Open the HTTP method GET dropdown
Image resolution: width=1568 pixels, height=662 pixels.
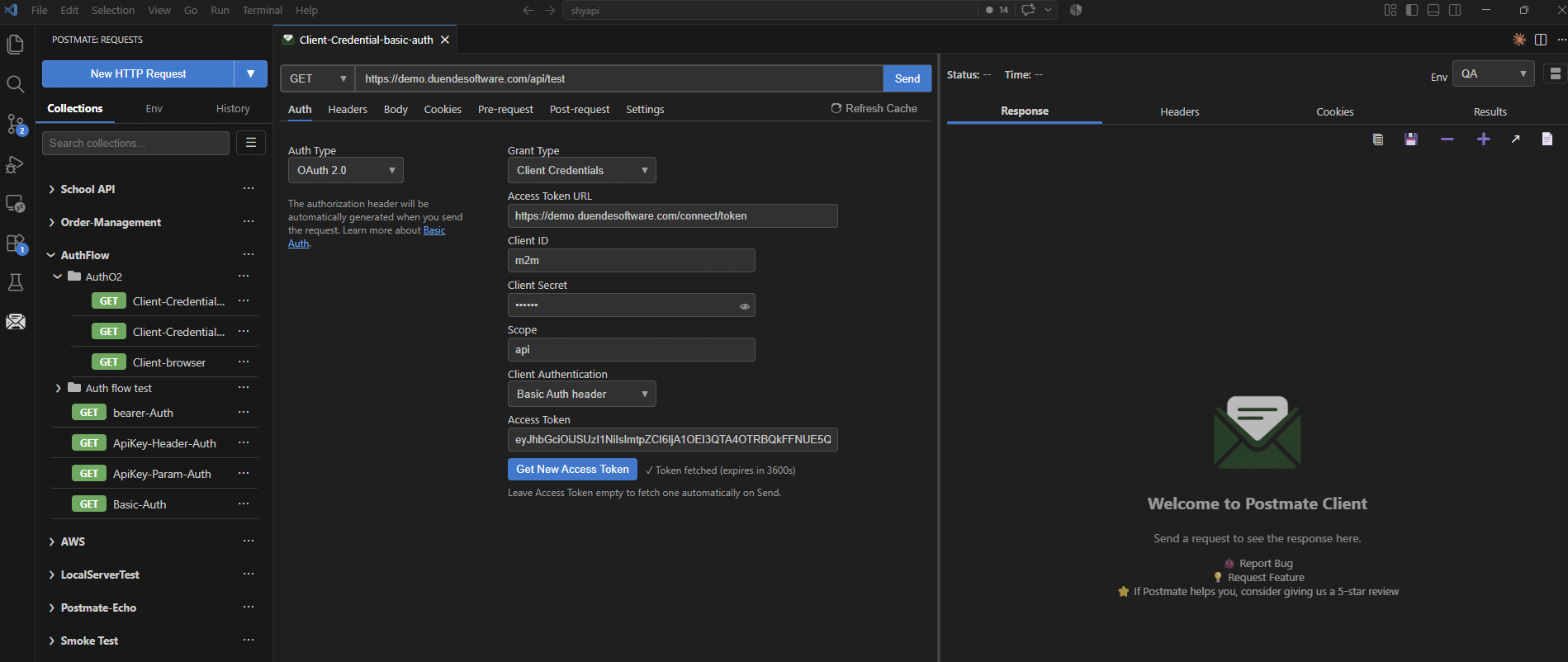[x=318, y=78]
